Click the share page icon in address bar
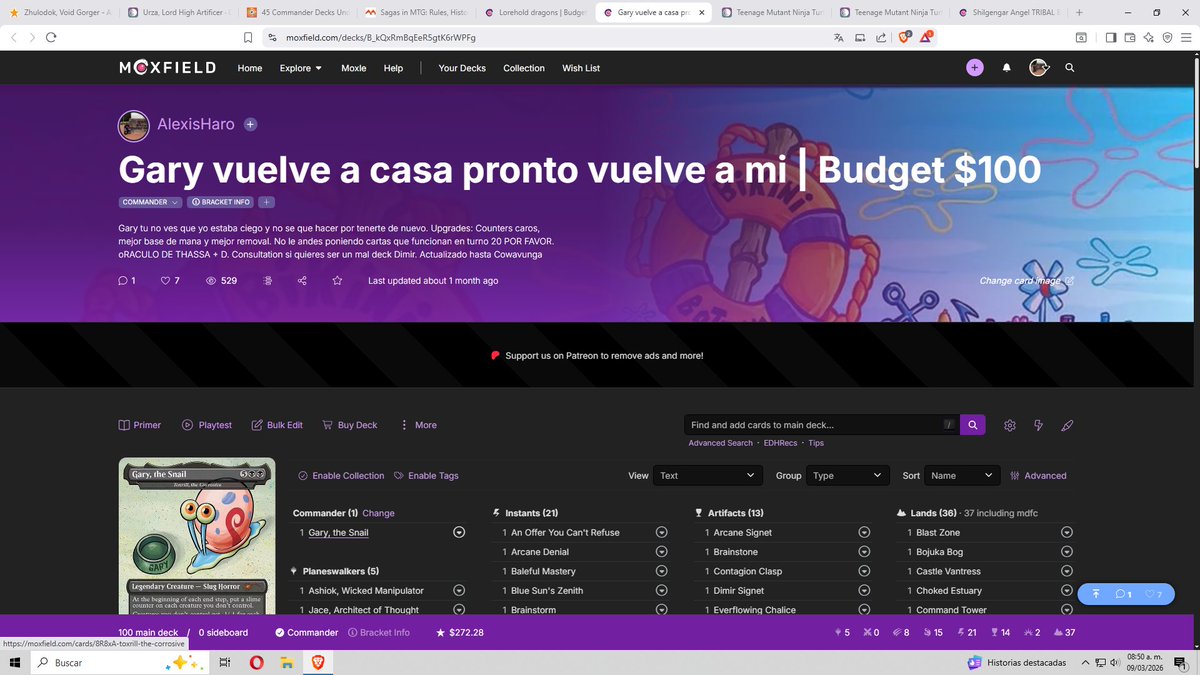The height and width of the screenshot is (675, 1200). tap(880, 37)
